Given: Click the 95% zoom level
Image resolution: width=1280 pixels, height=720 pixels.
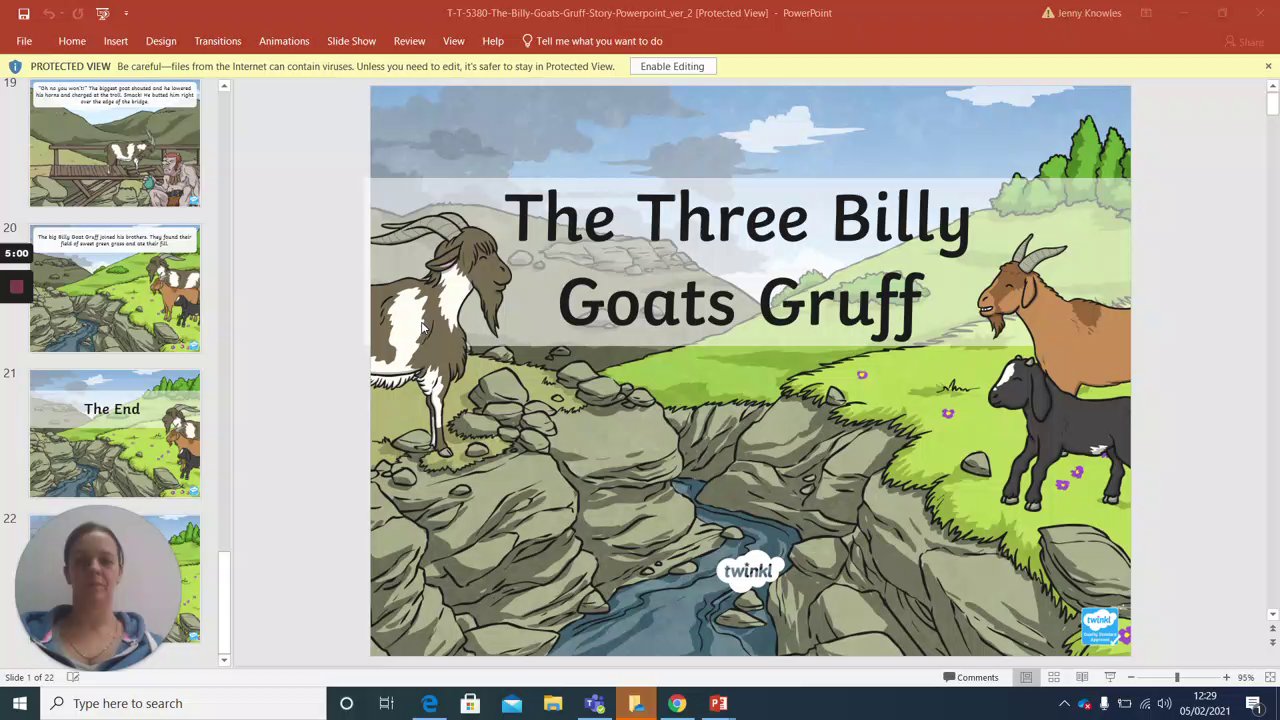Looking at the screenshot, I should click(1246, 677).
